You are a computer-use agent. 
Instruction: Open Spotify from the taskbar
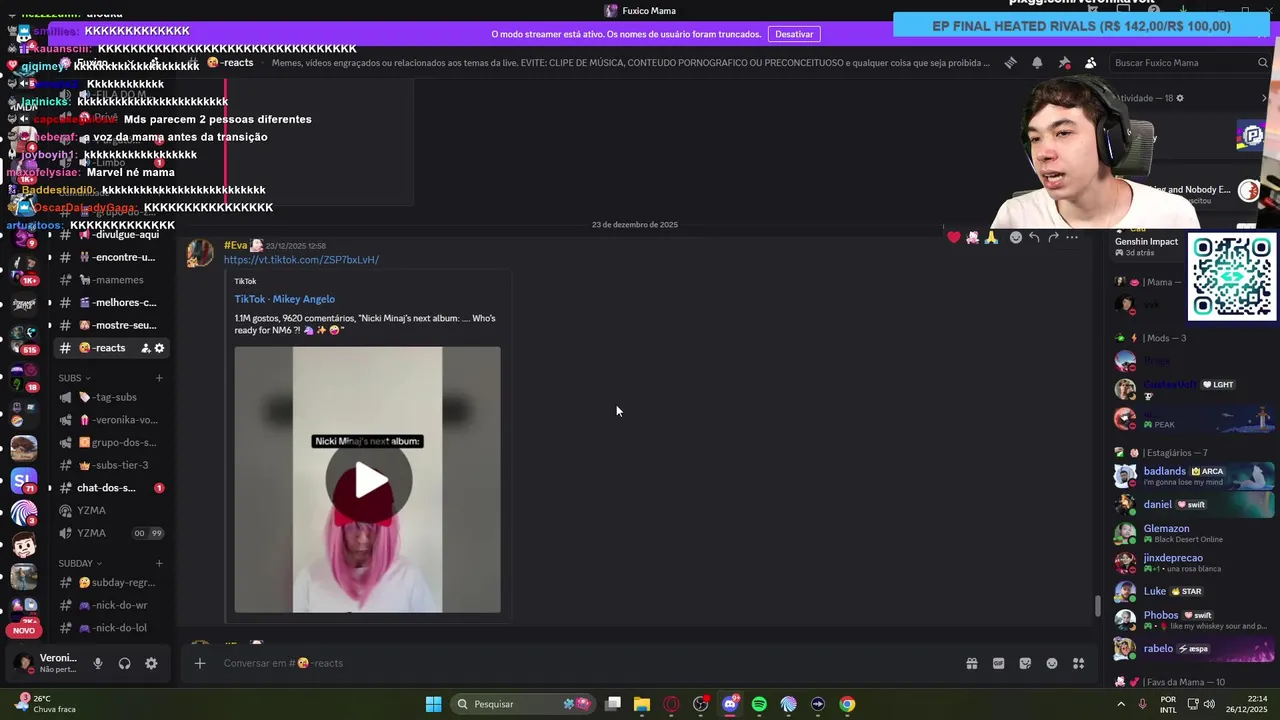pyautogui.click(x=759, y=704)
